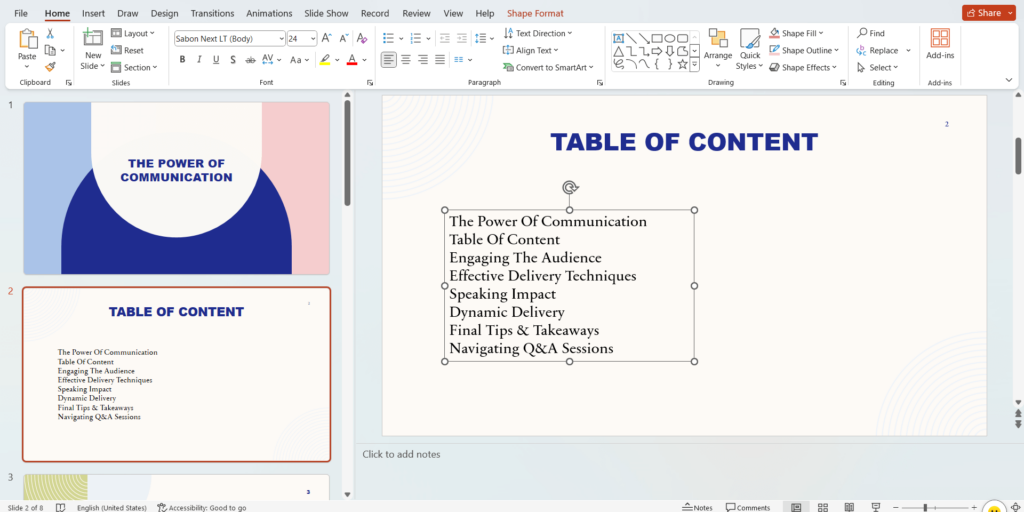Toggle Bold formatting
The height and width of the screenshot is (512, 1024).
[182, 60]
